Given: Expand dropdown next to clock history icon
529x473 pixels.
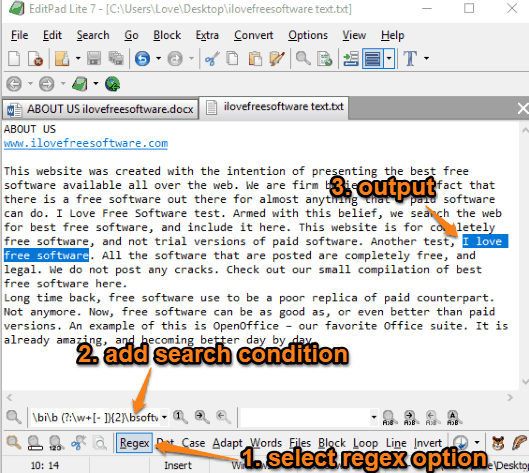Looking at the screenshot, I should [x=477, y=442].
